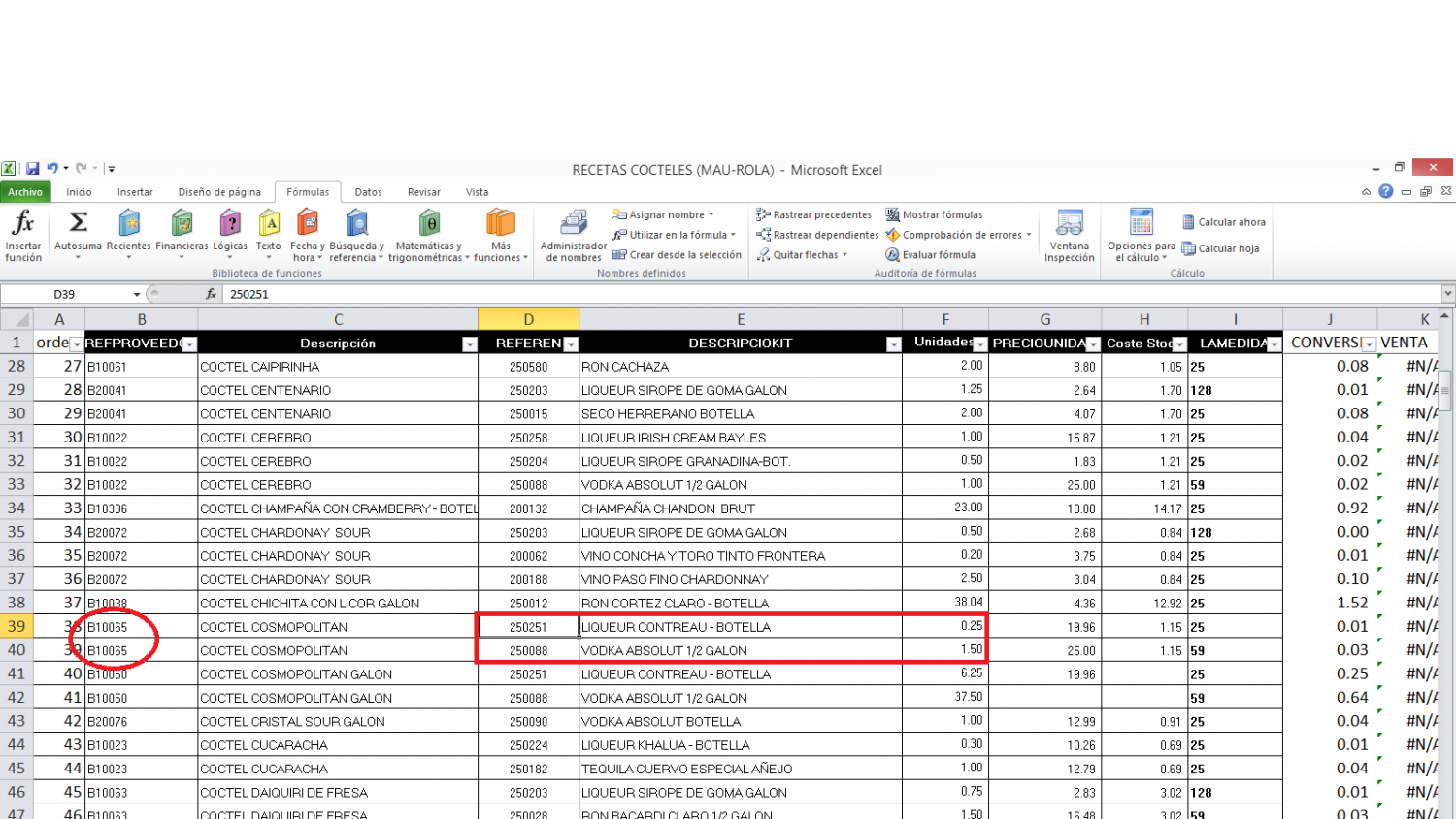
Task: Open Lógicas functions library
Action: tap(230, 234)
